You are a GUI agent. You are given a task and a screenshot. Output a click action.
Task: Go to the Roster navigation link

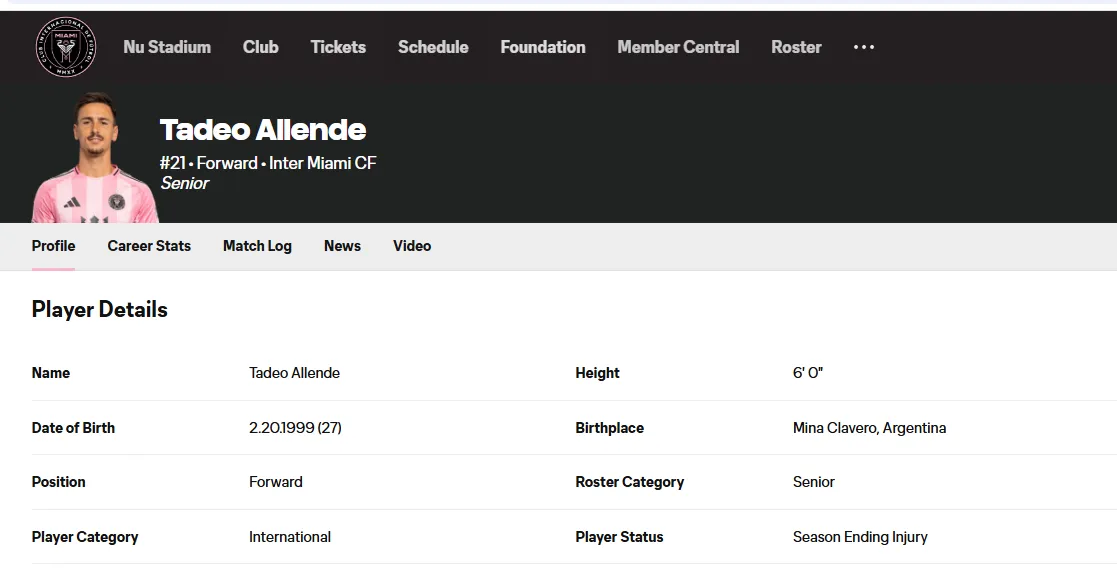point(796,47)
